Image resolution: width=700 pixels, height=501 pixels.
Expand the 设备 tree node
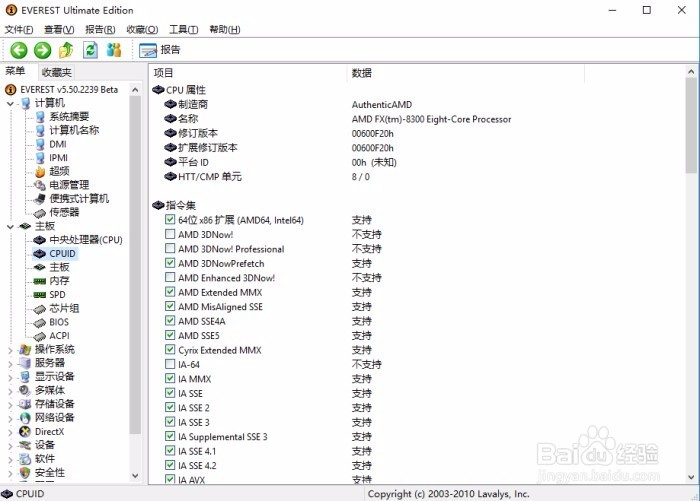coord(10,446)
